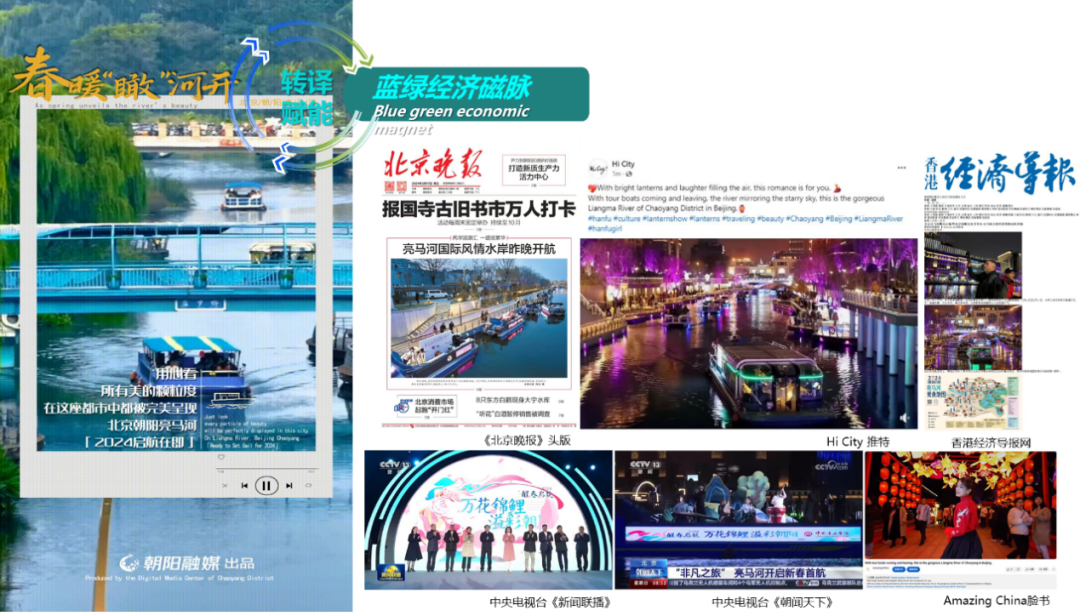Click the Hi City profile avatar

pos(596,168)
